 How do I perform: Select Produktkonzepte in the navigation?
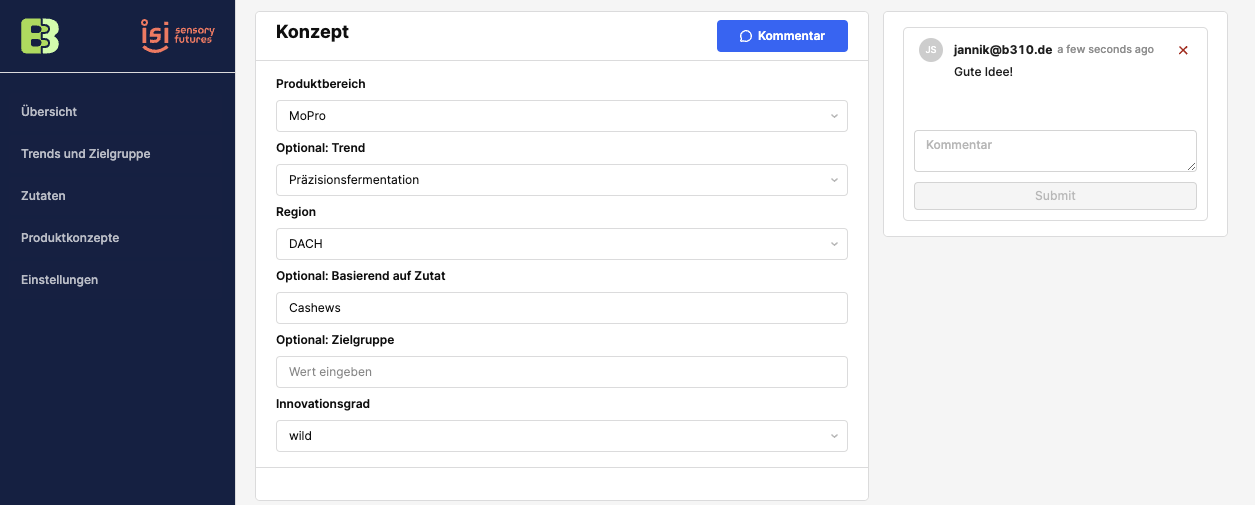coord(70,238)
